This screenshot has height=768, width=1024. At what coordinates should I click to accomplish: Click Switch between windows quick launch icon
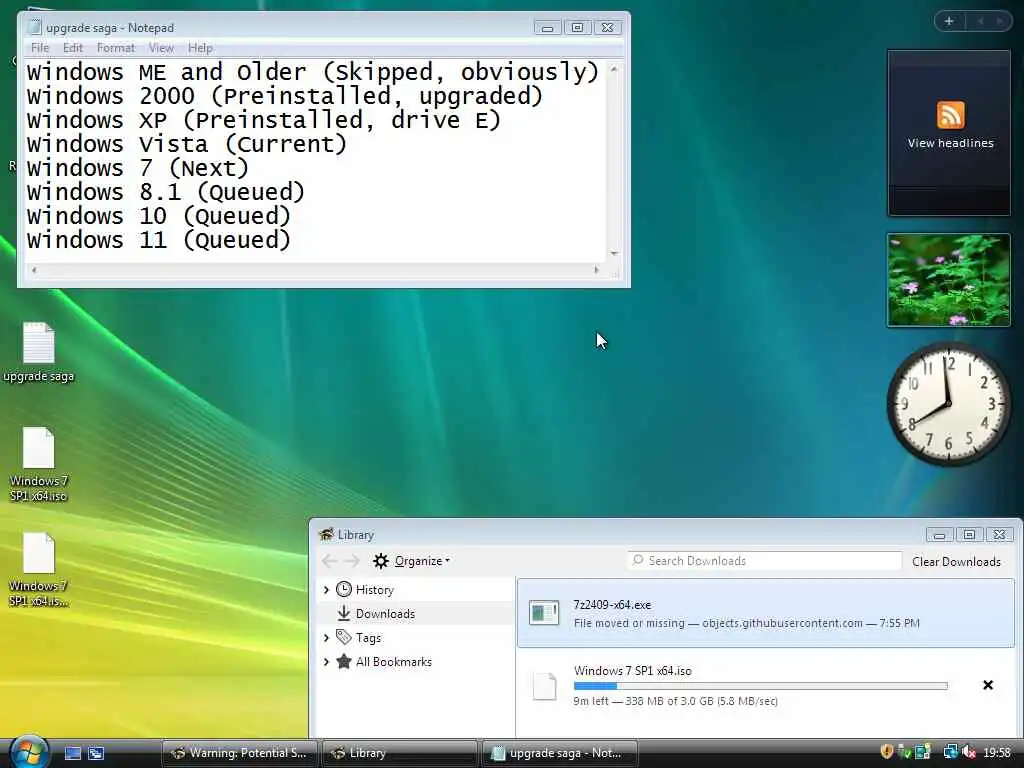(96, 753)
